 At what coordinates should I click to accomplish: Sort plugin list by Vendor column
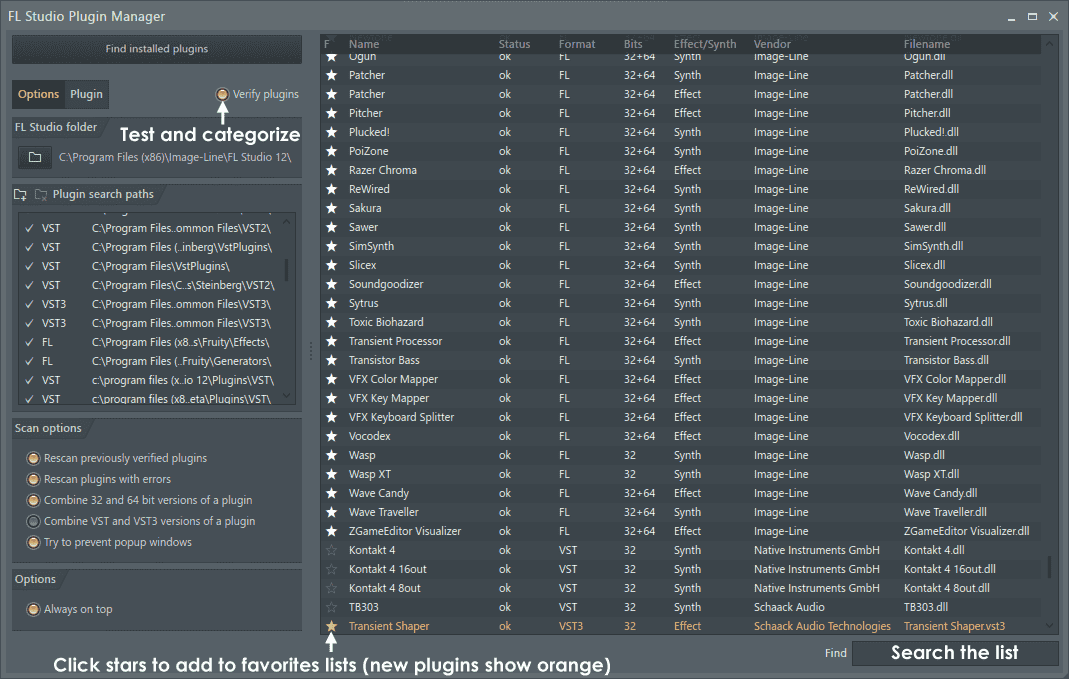(772, 44)
